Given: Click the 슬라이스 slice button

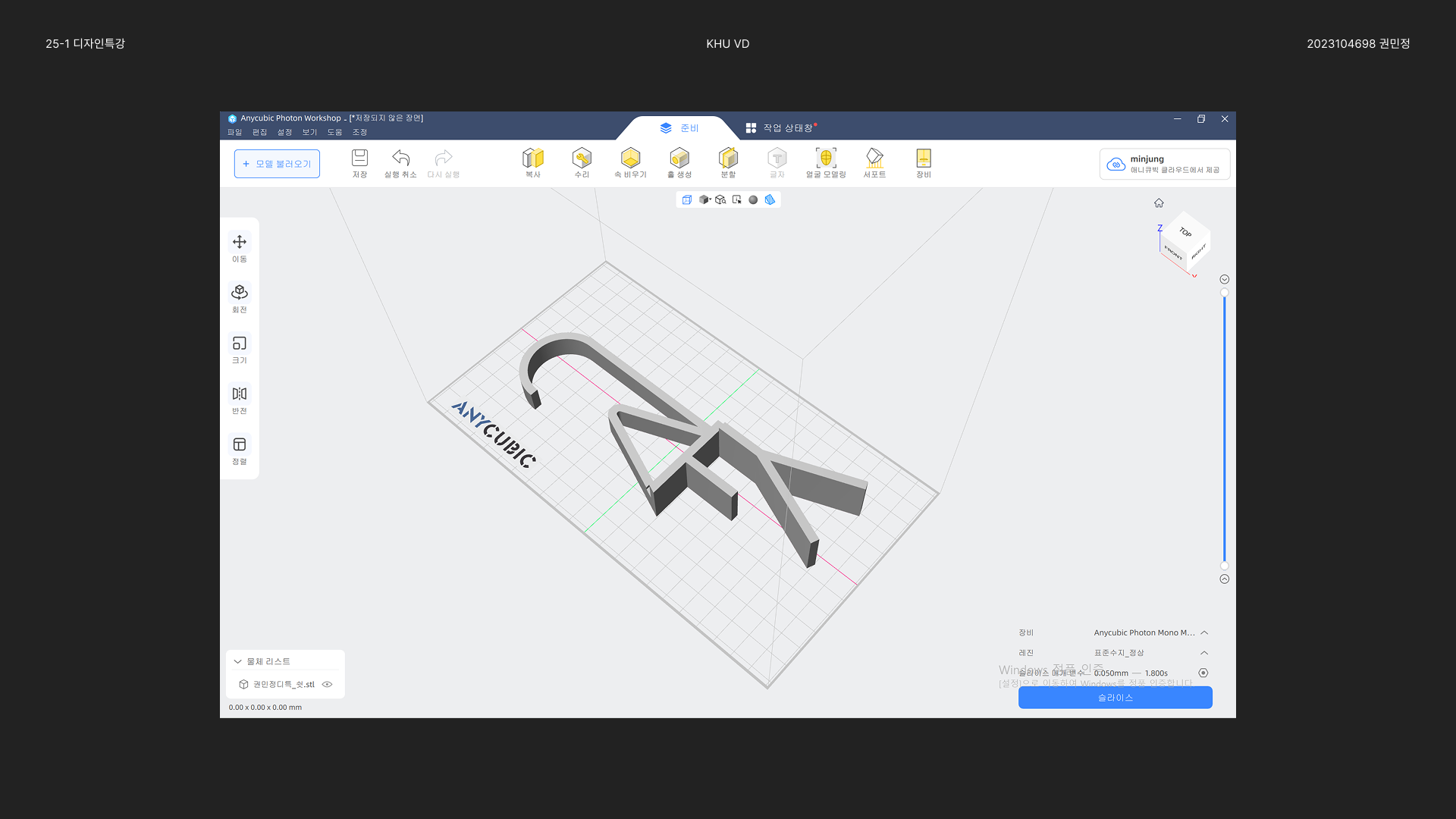Looking at the screenshot, I should 1115,698.
